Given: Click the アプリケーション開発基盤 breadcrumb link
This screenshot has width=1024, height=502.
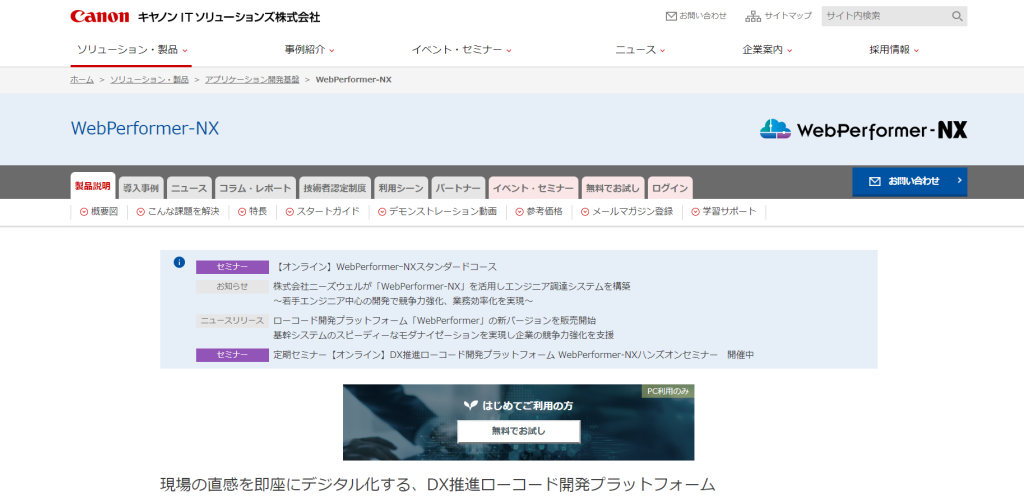Looking at the screenshot, I should pyautogui.click(x=254, y=79).
